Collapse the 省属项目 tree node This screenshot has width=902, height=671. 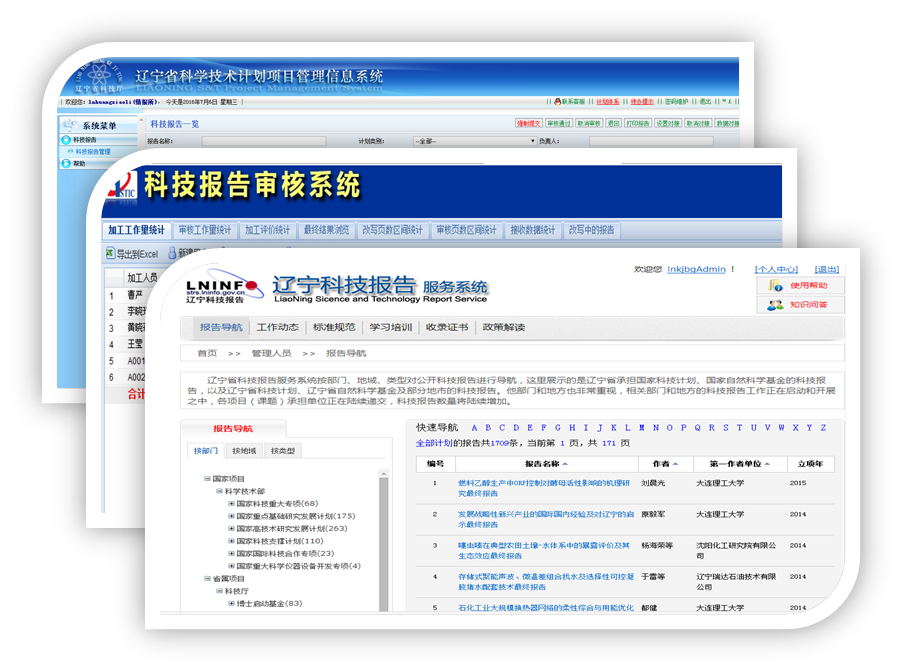(x=207, y=579)
